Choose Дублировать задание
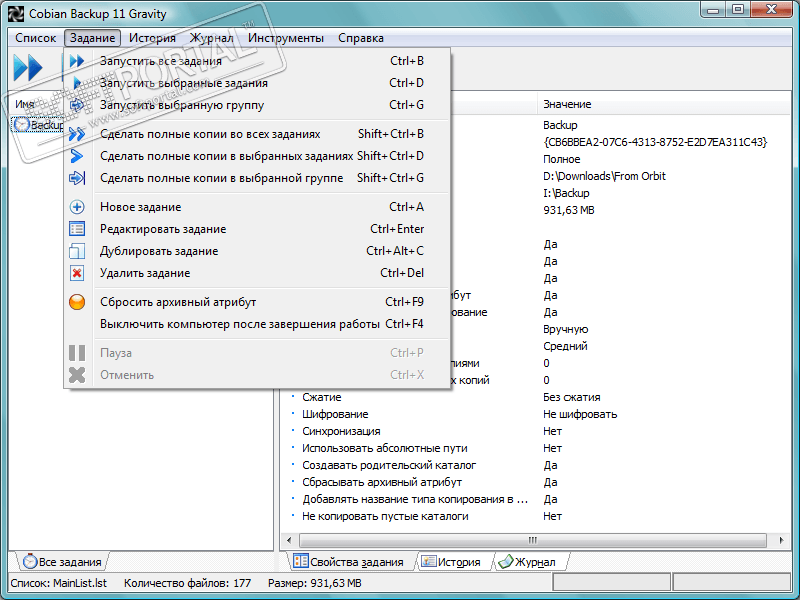The width and height of the screenshot is (800, 600). coord(258,251)
